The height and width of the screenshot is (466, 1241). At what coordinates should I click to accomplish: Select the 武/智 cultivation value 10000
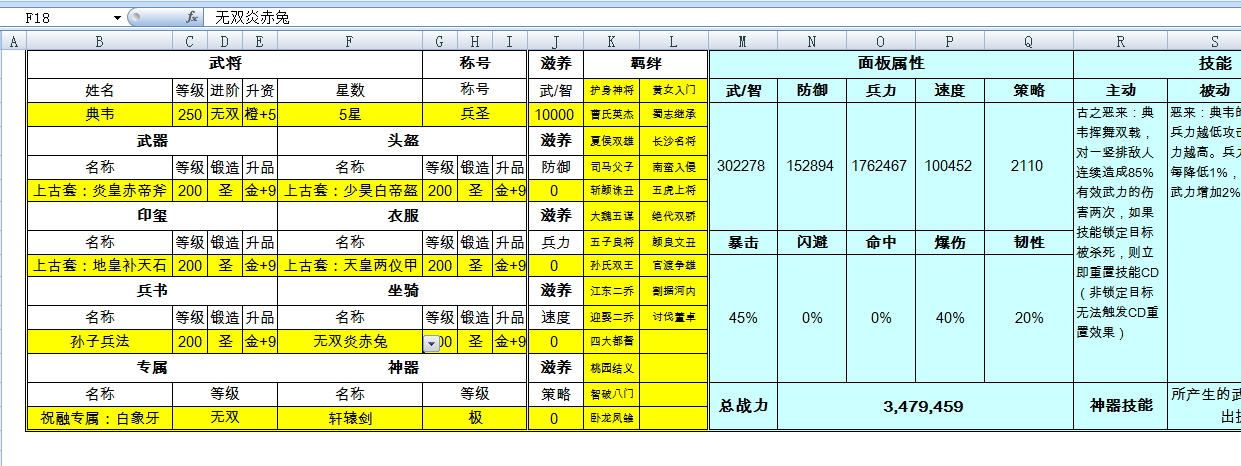pos(555,114)
